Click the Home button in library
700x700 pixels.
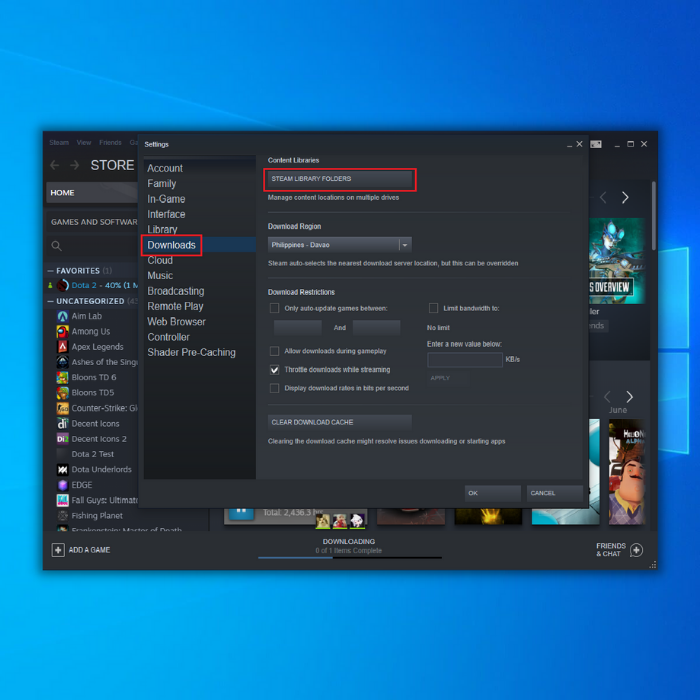click(x=92, y=193)
